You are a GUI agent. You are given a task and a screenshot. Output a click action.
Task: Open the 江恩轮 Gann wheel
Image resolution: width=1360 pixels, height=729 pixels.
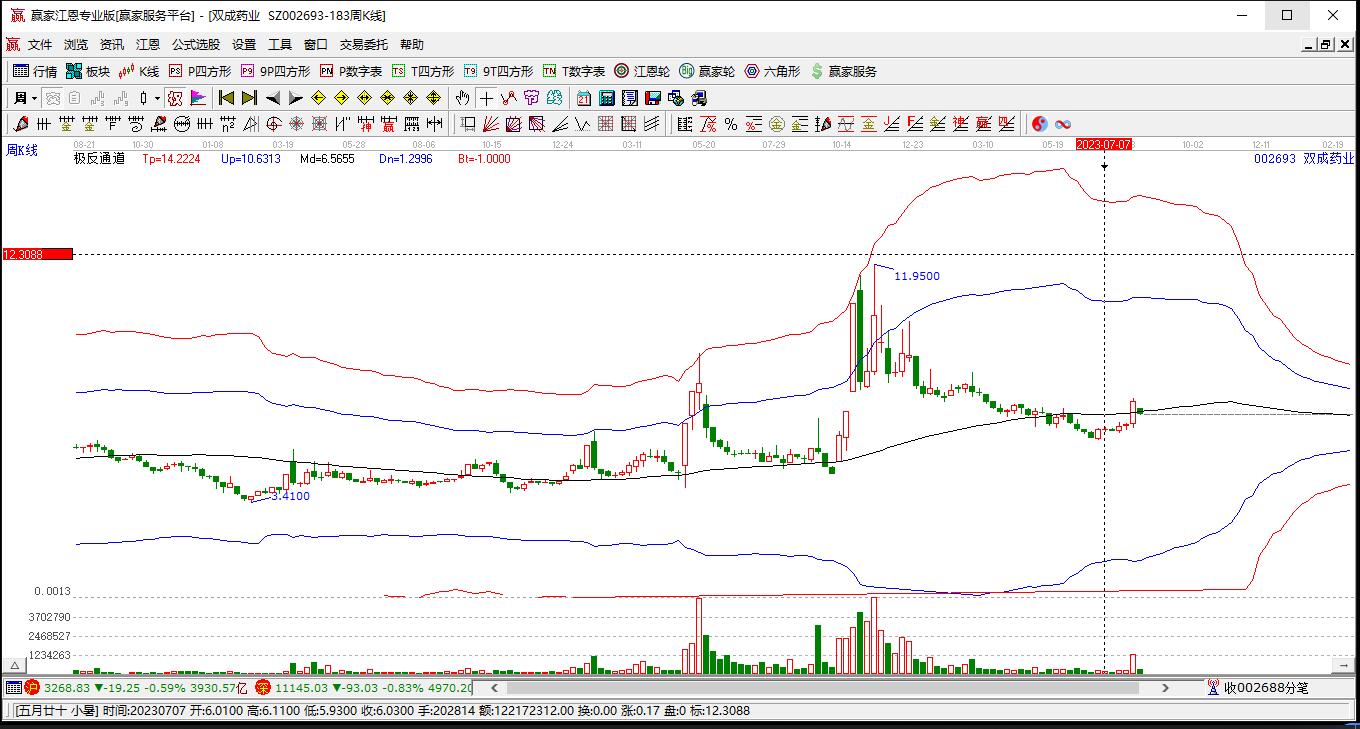(642, 71)
